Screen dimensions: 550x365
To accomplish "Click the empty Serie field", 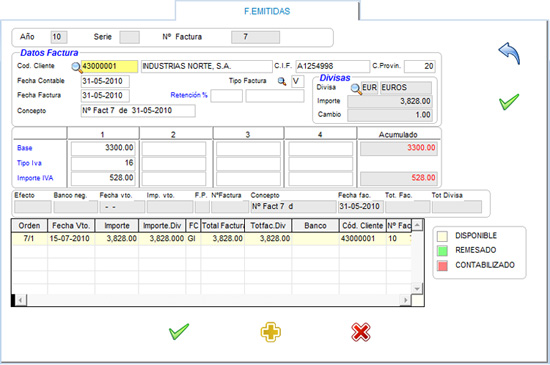I will [129, 37].
